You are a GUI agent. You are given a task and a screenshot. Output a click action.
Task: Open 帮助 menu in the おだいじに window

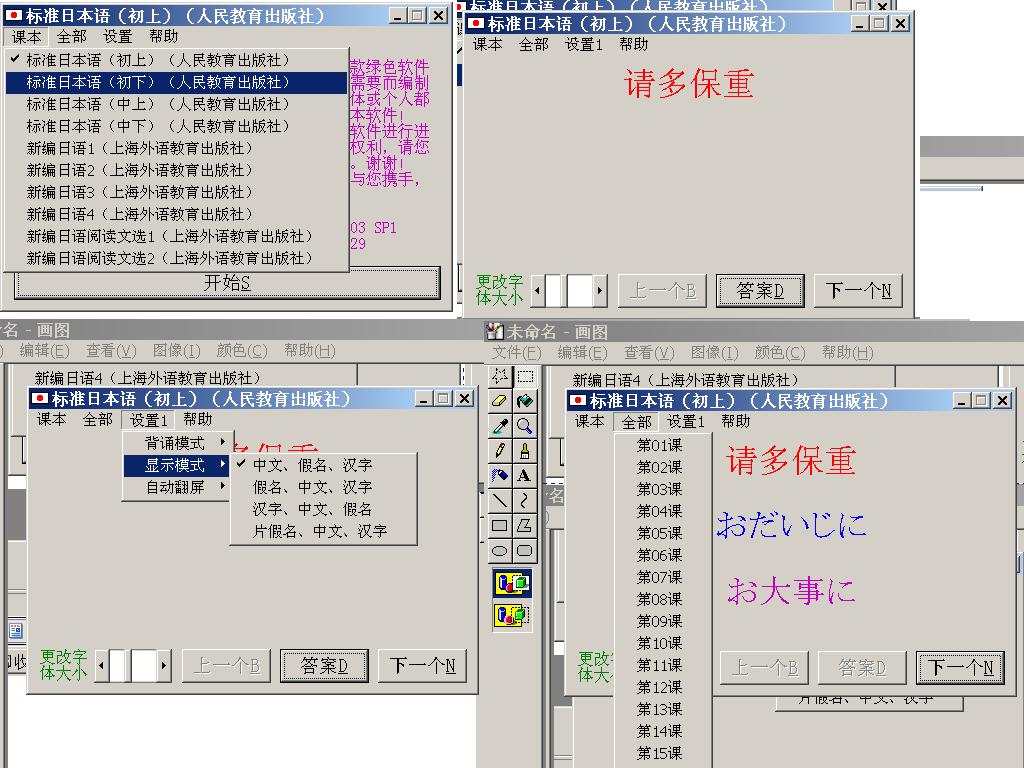[735, 422]
